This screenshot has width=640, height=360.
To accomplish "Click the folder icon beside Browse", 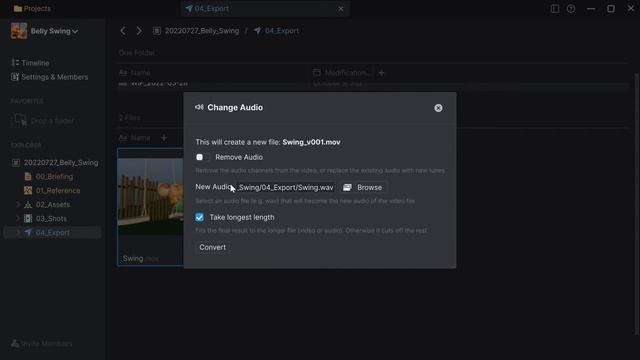I will 347,187.
